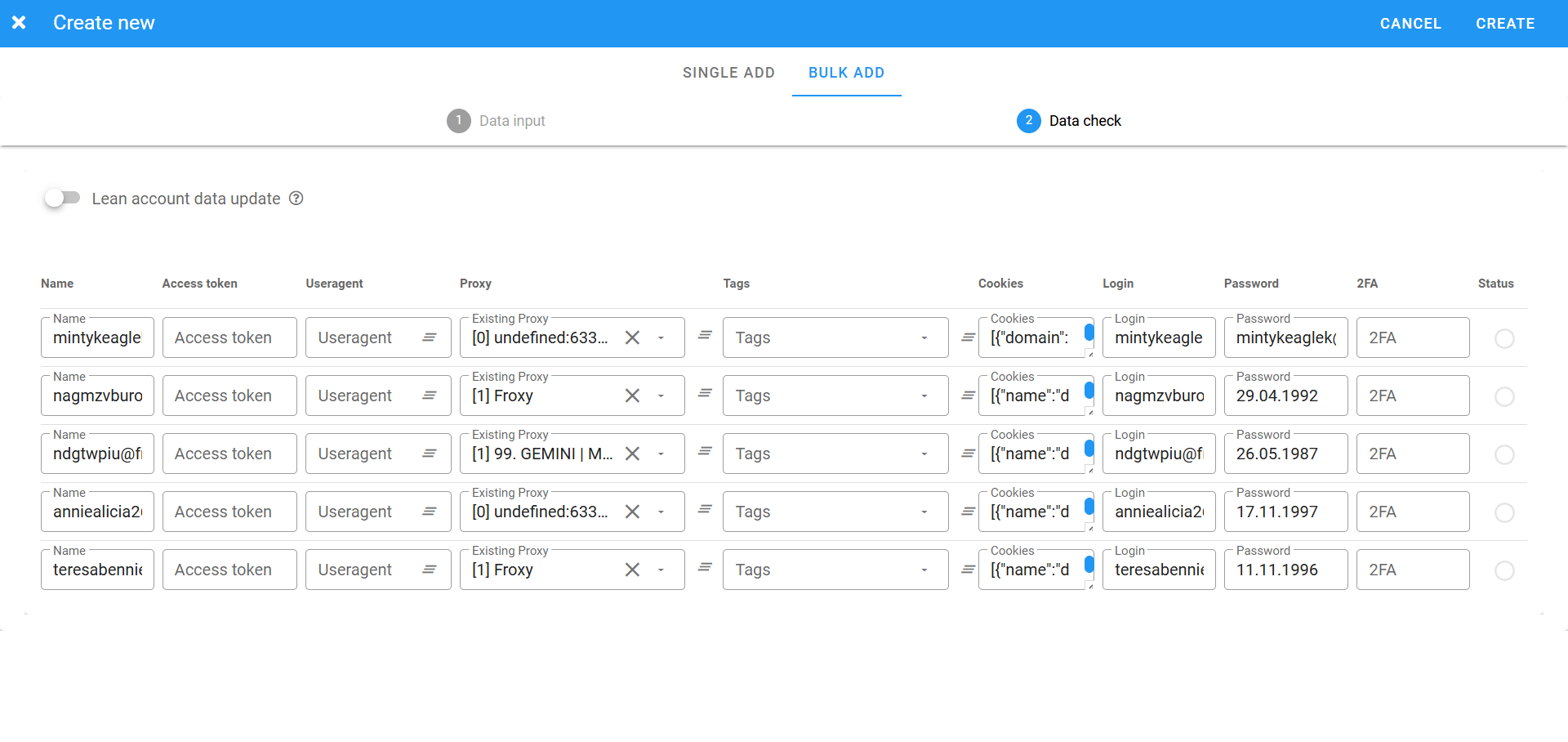Toggle Lean account data update switch
The height and width of the screenshot is (742, 1568).
[x=63, y=198]
